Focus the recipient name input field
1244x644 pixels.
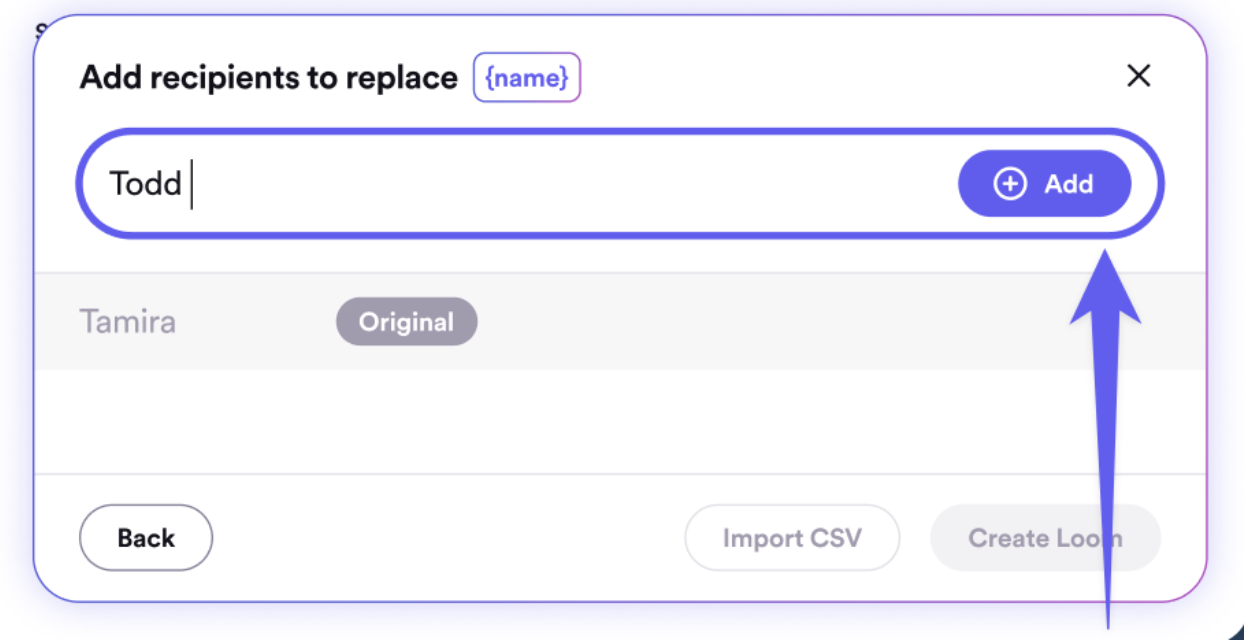(x=560, y=184)
